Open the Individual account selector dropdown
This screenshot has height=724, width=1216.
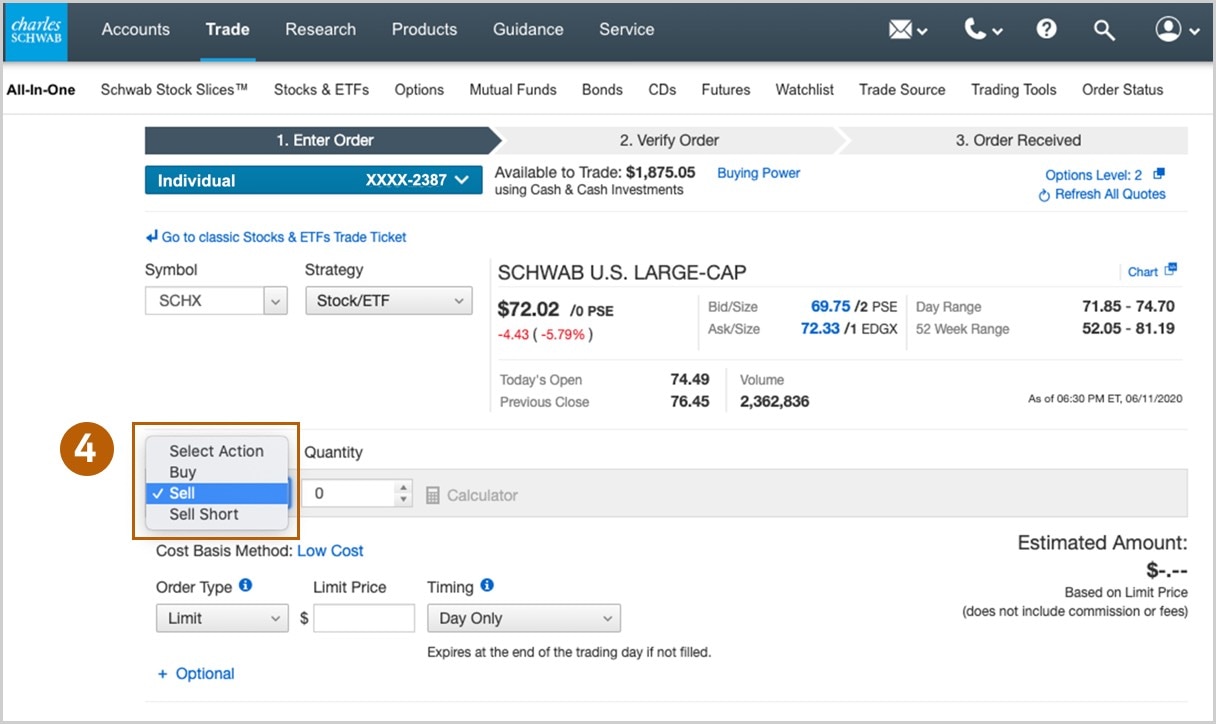click(x=315, y=180)
